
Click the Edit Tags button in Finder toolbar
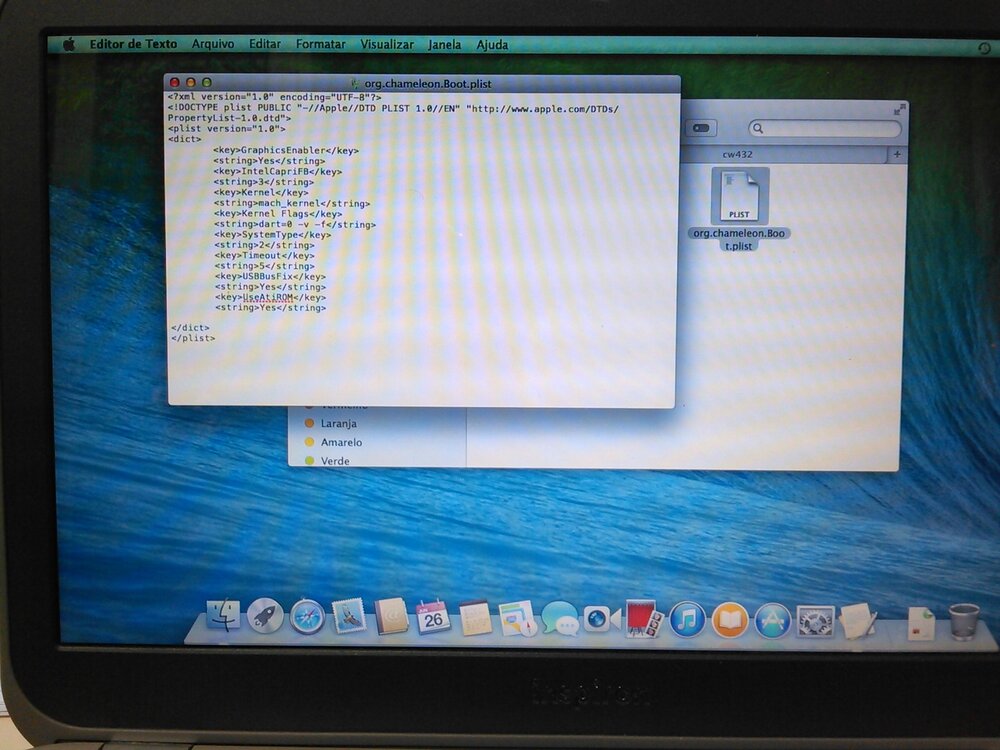tap(701, 128)
